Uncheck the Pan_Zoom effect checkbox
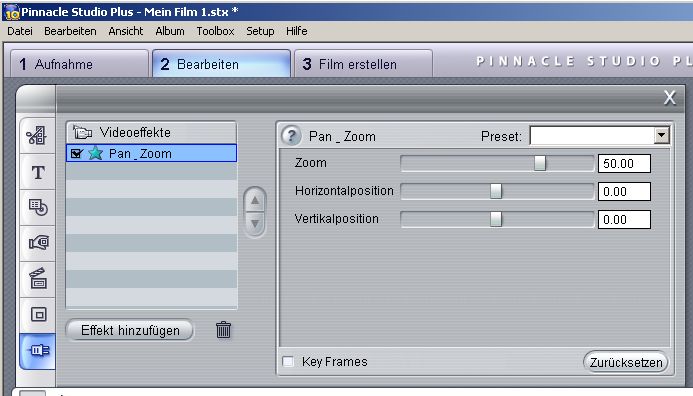Image resolution: width=693 pixels, height=396 pixels. pos(76,153)
